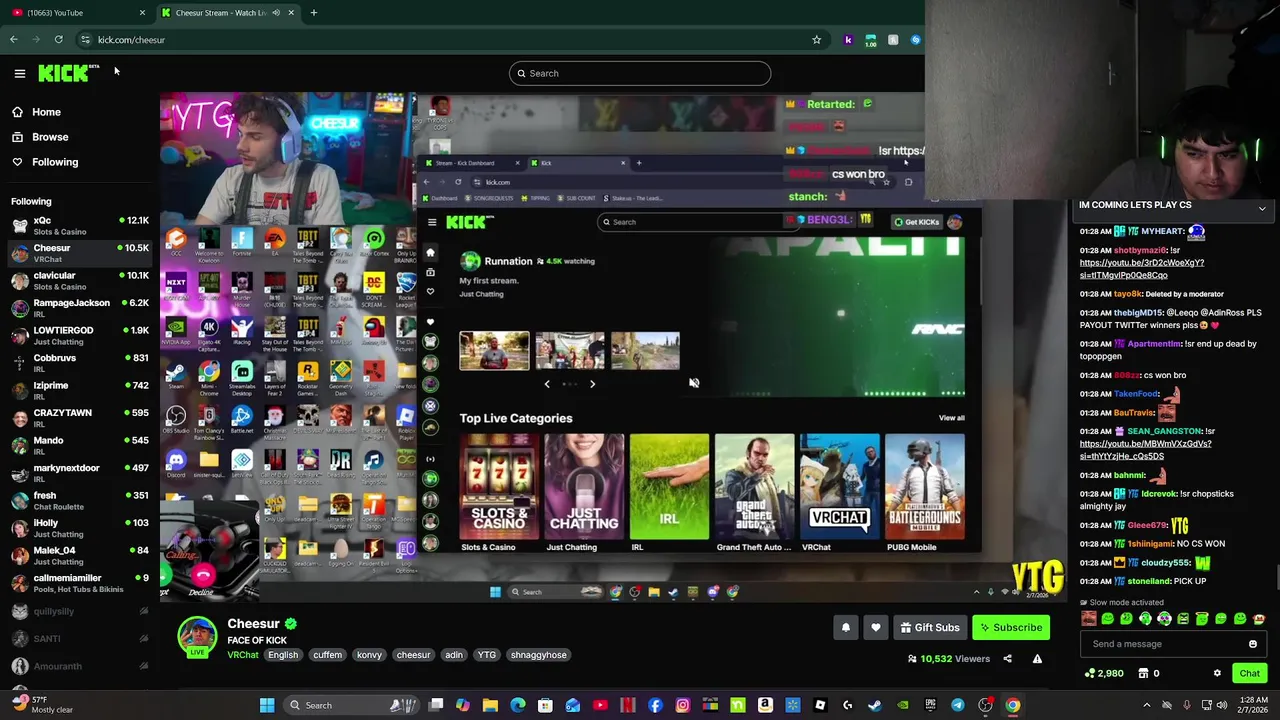Open clavicular channel in sidebar
This screenshot has width=1280, height=720.
tap(80, 281)
